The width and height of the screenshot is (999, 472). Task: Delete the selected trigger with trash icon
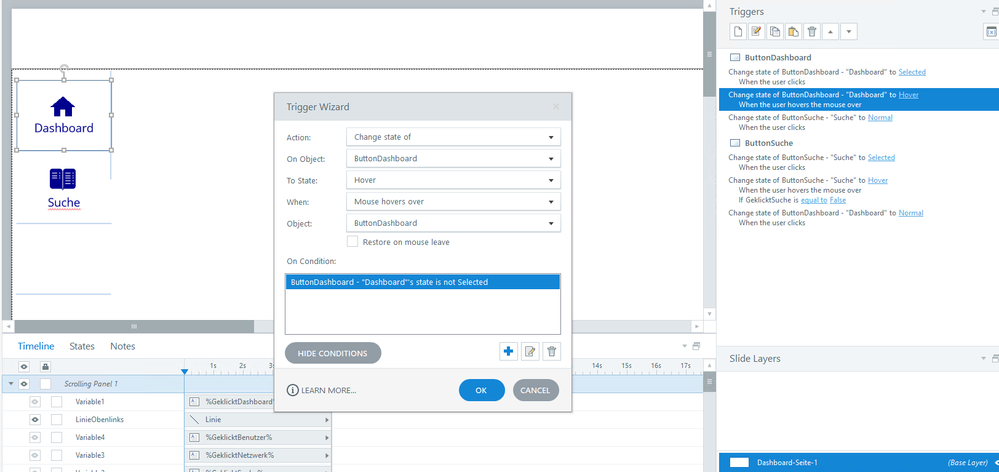coord(812,32)
